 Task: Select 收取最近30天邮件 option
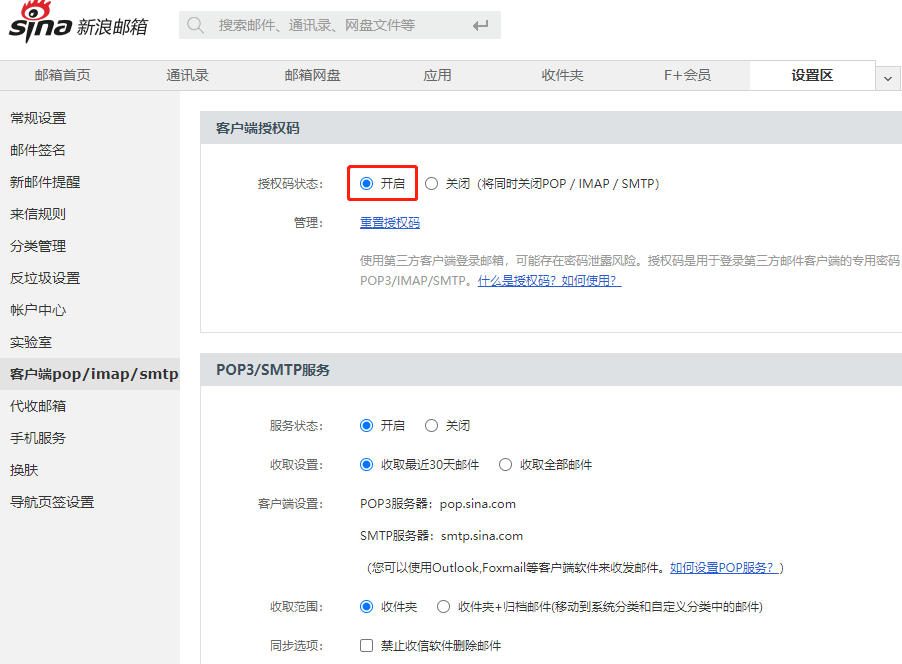(x=367, y=464)
